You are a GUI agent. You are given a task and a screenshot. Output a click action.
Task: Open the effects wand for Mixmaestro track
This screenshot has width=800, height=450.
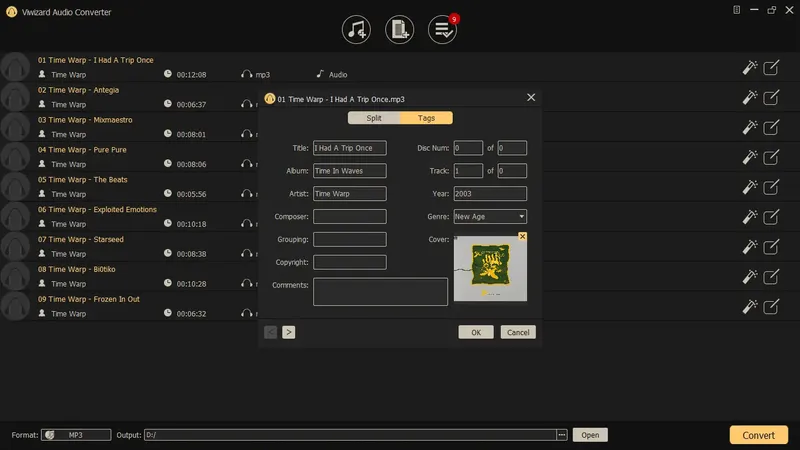749,127
